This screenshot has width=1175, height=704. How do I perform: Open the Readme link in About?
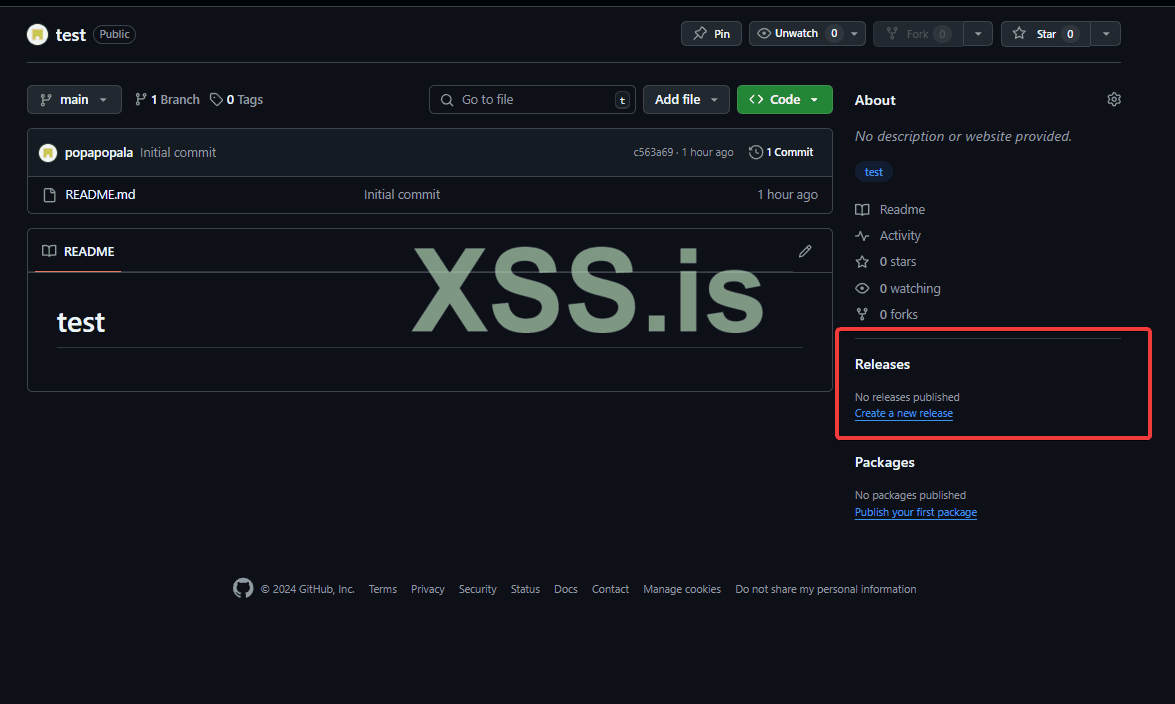click(x=902, y=209)
